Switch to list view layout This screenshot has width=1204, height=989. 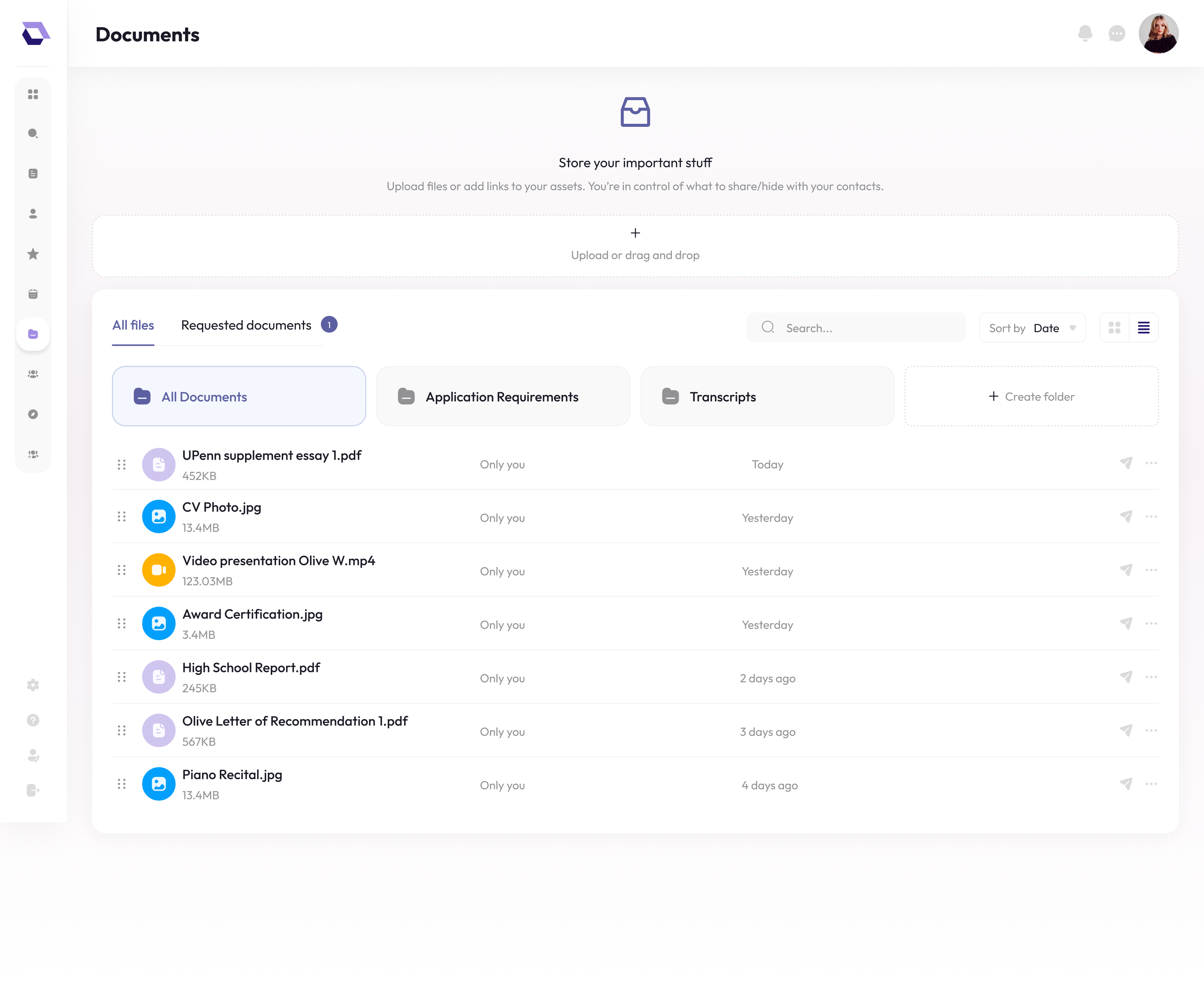(x=1144, y=328)
